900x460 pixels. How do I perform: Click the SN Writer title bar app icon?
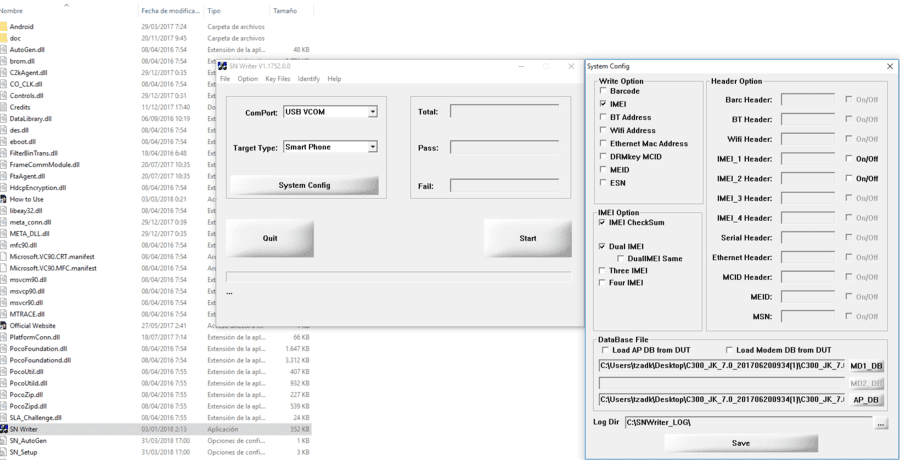(223, 67)
